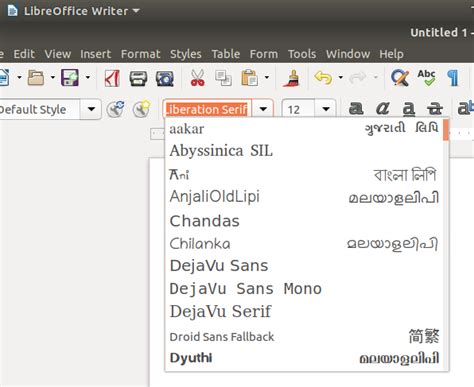The image size is (474, 387).
Task: Run spelling check Abc icon
Action: click(426, 77)
